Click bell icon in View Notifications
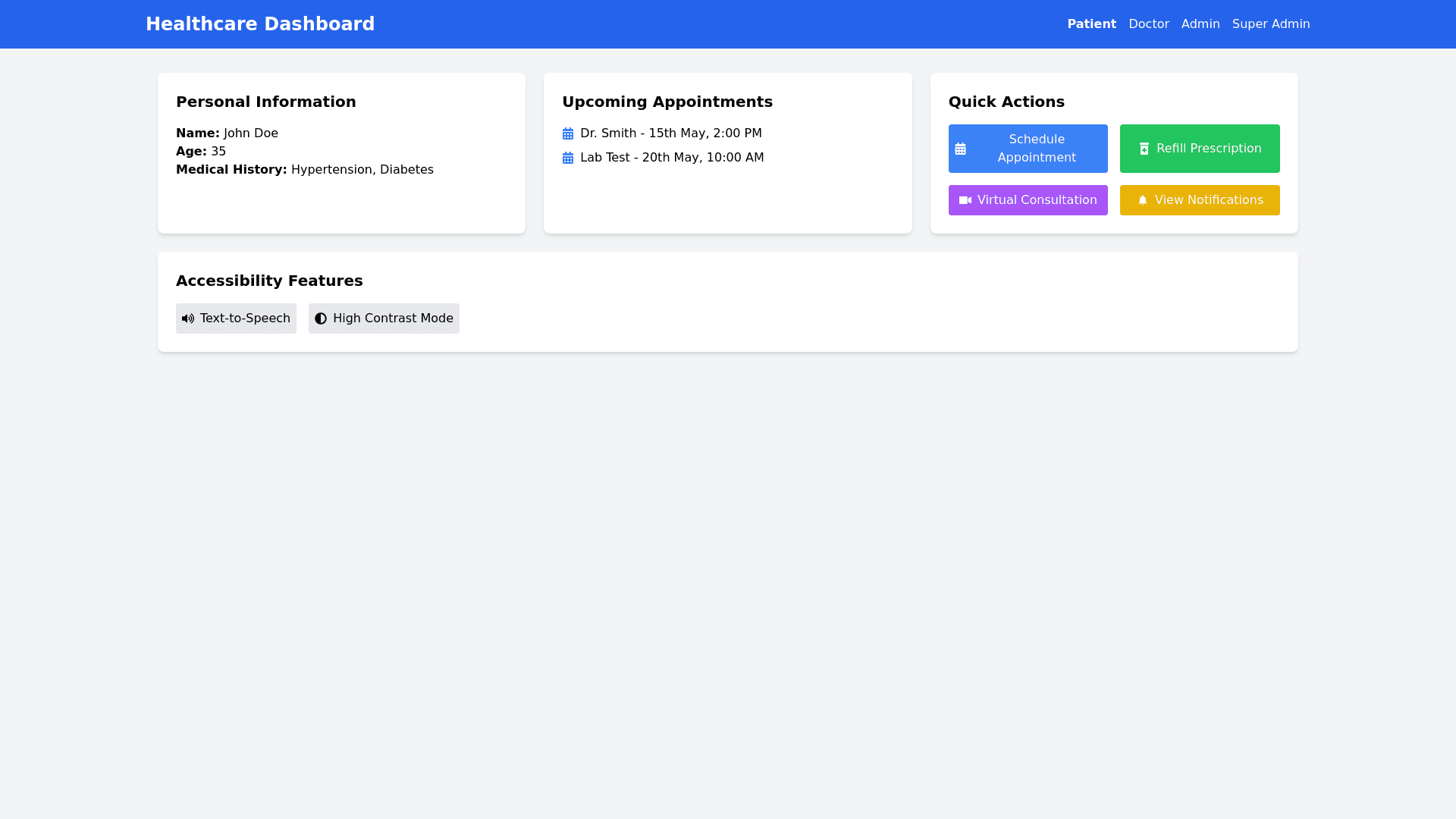 tap(1143, 200)
